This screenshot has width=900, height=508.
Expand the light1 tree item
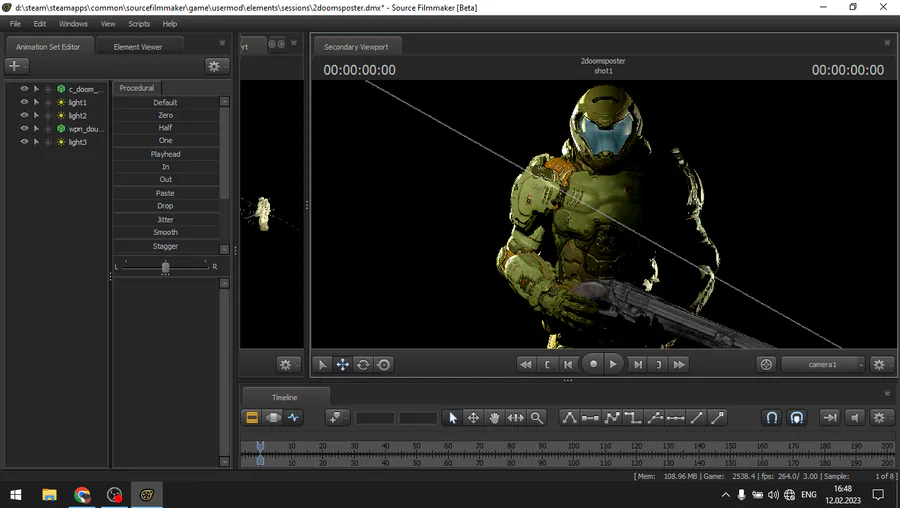point(48,102)
